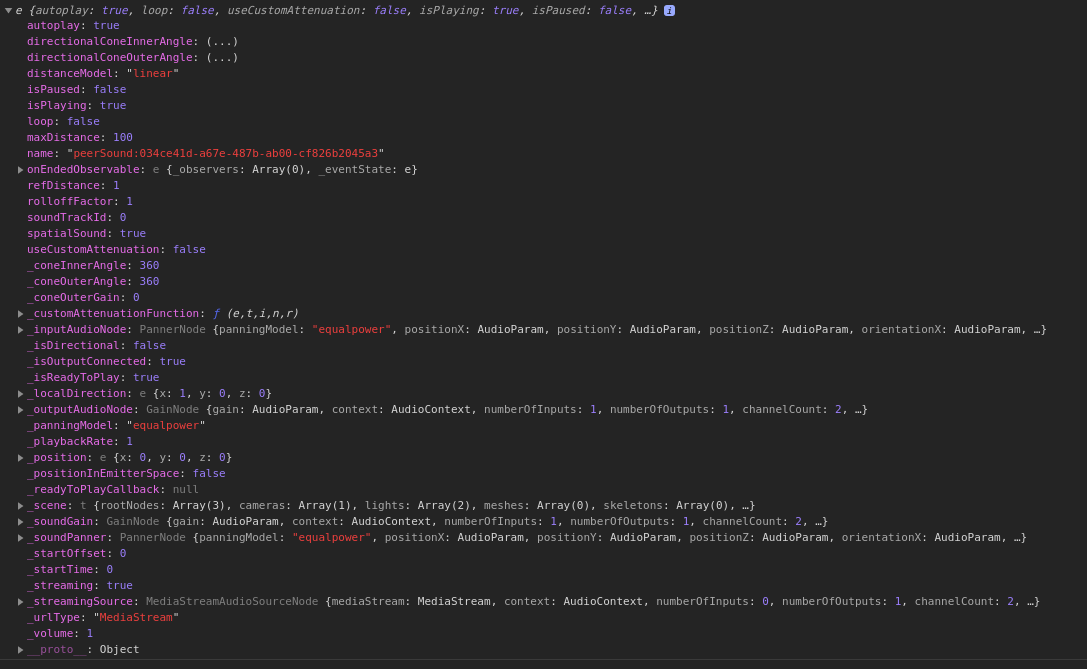
Task: Click the _startTime: 0 row
Action: click(x=69, y=570)
